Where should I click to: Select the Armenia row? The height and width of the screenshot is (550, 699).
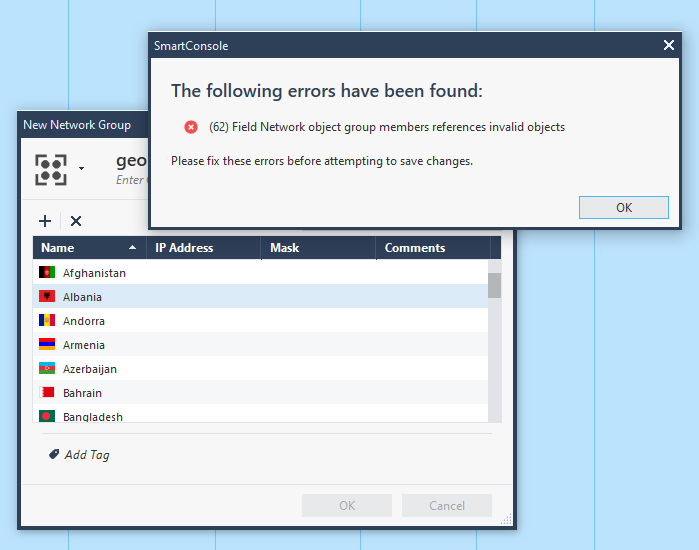pyautogui.click(x=261, y=345)
